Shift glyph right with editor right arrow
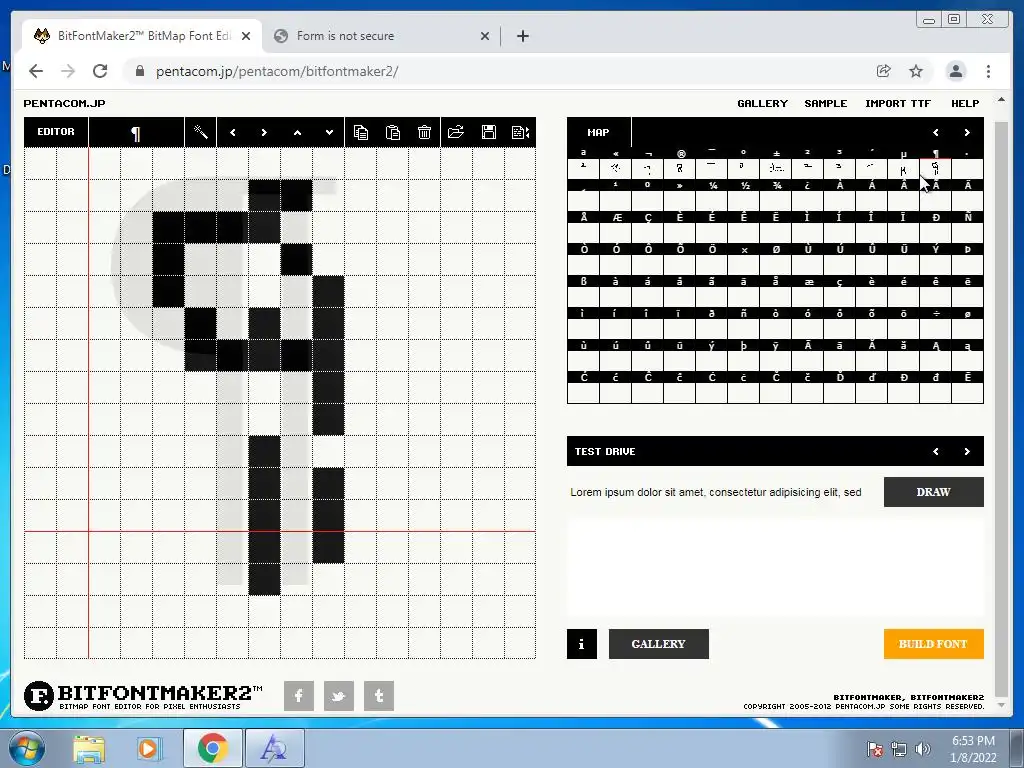This screenshot has height=768, width=1024. 264,133
